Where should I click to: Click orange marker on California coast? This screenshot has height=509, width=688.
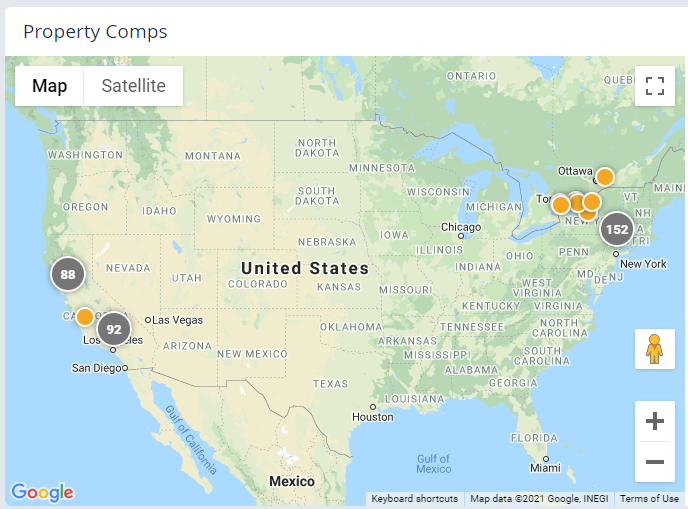point(84,316)
